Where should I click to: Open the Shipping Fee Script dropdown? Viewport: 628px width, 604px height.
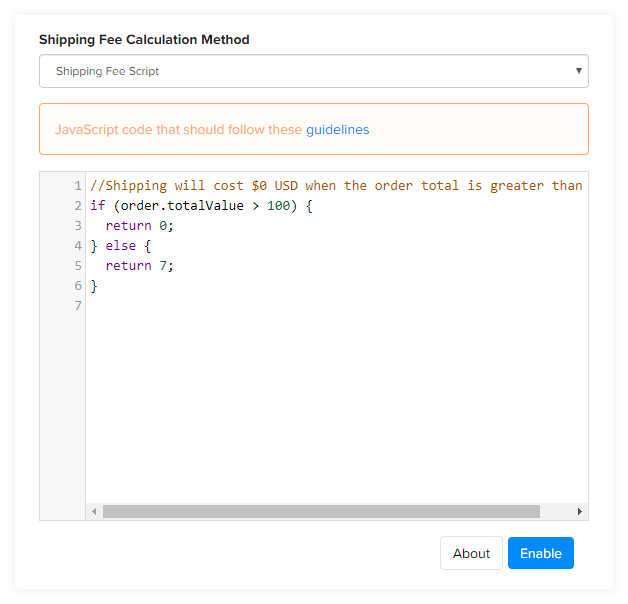coord(314,71)
